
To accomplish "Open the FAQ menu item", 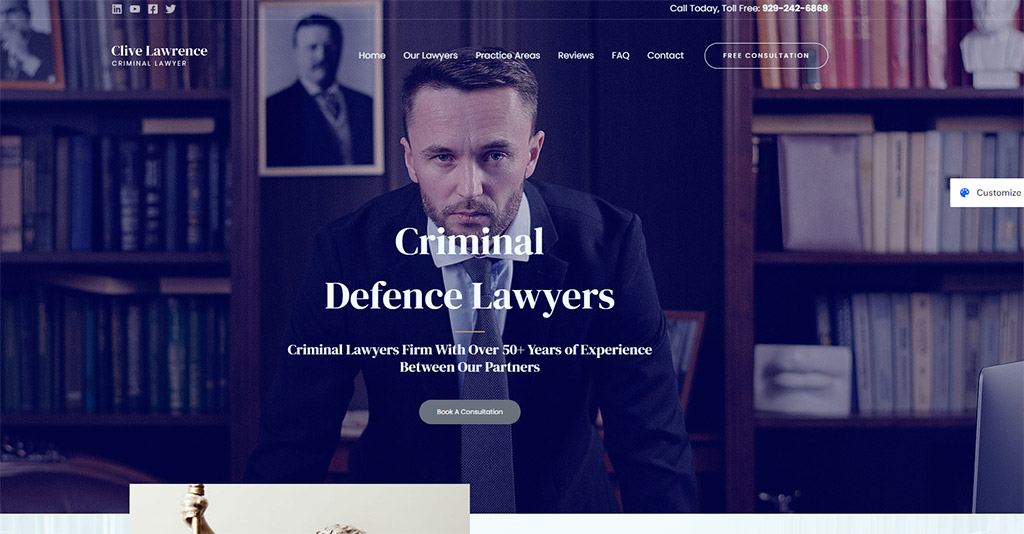I will pos(620,55).
